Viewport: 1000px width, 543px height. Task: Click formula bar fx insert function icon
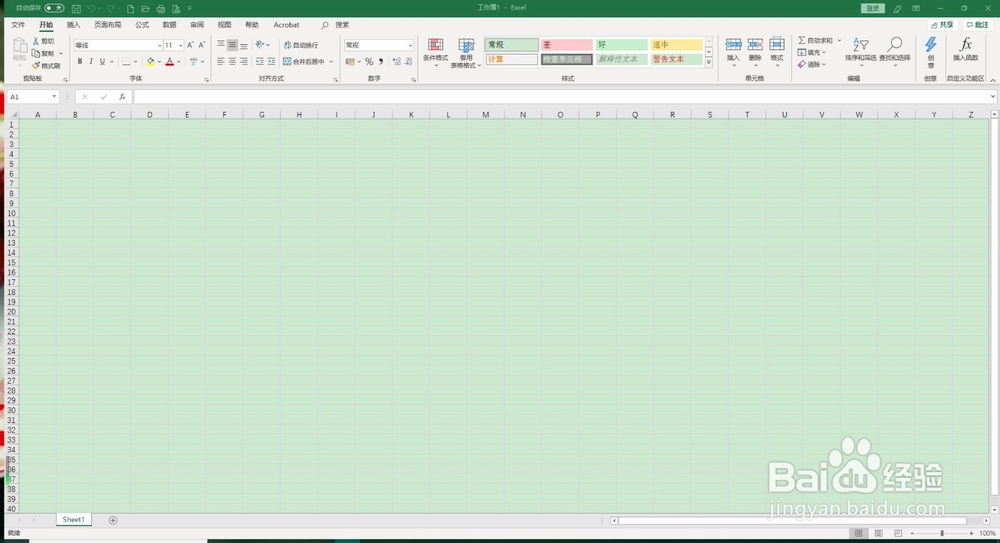tap(122, 97)
